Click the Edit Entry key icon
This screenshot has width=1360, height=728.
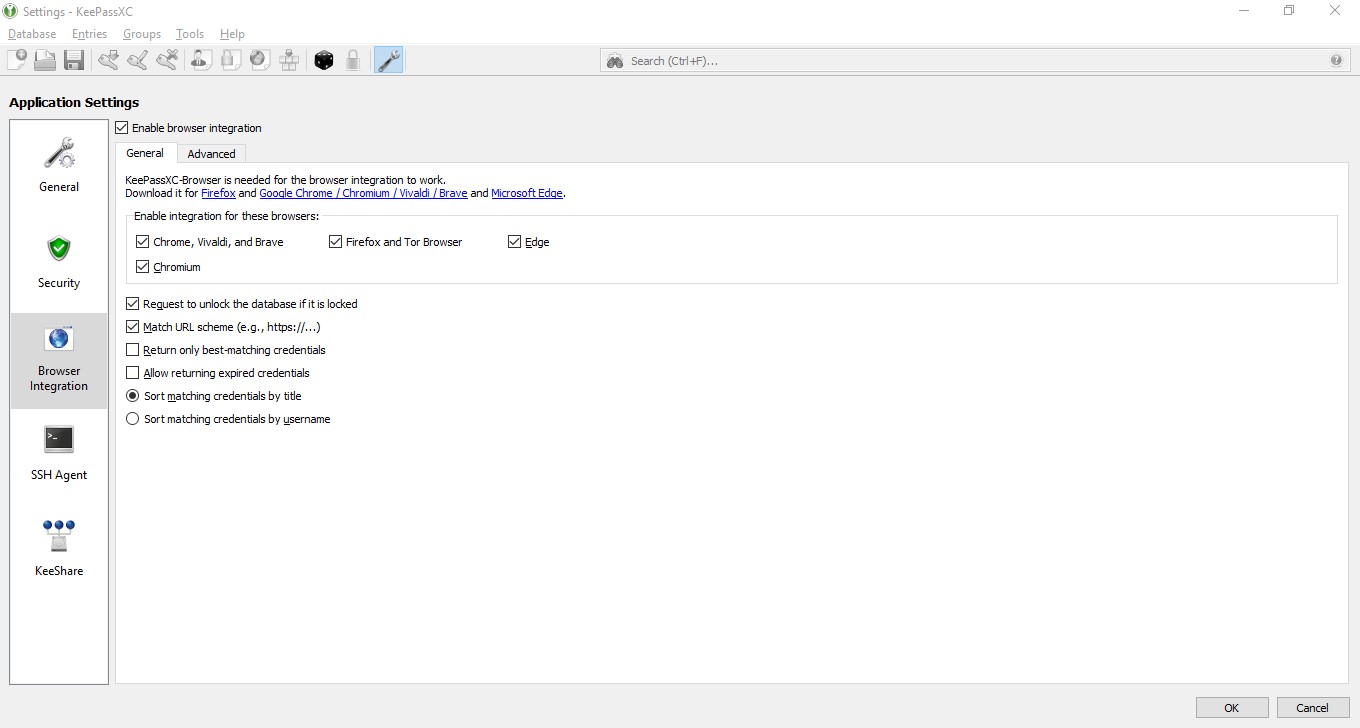(x=138, y=60)
